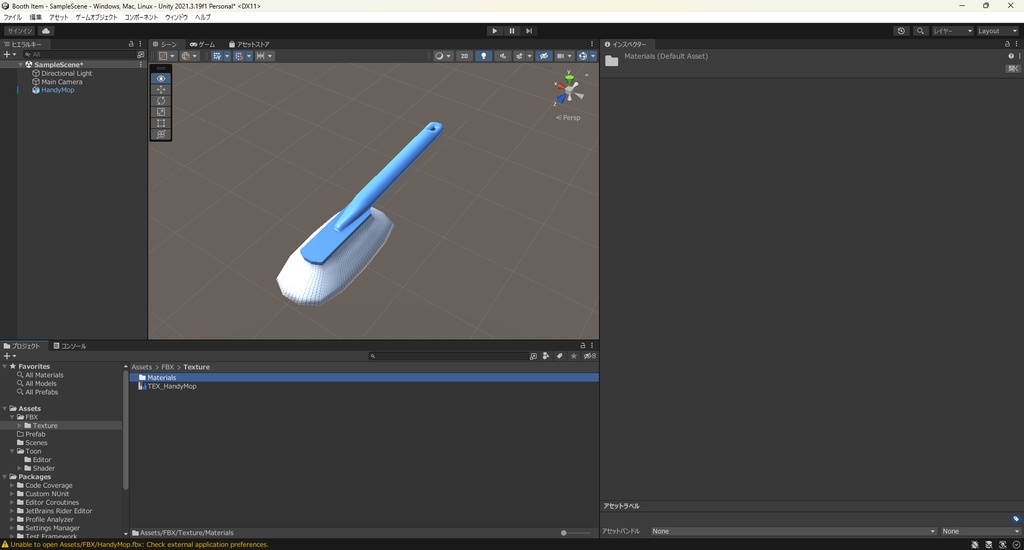Click the Materials folder icon in Inspector header

pos(611,61)
